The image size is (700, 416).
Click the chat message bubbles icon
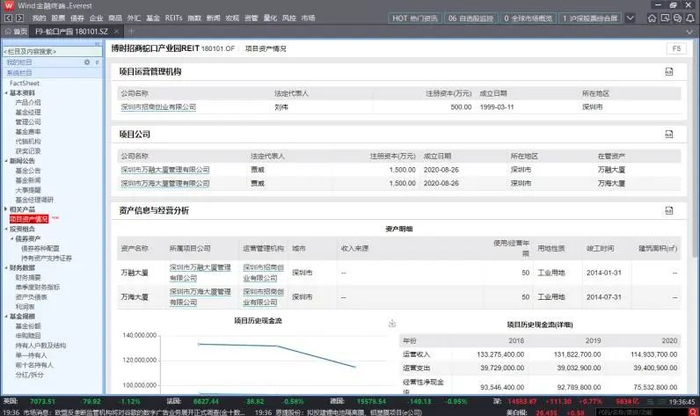678,18
